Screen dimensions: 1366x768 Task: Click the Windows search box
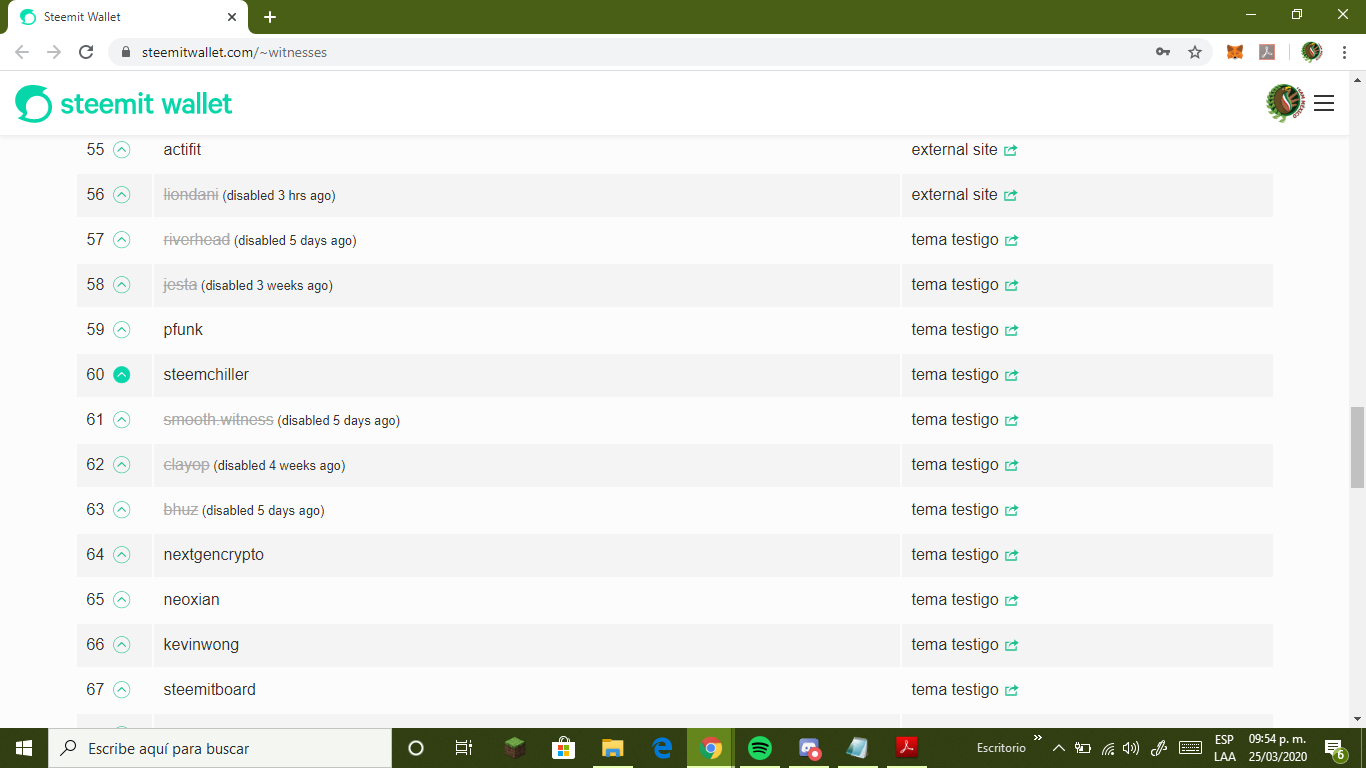click(220, 748)
